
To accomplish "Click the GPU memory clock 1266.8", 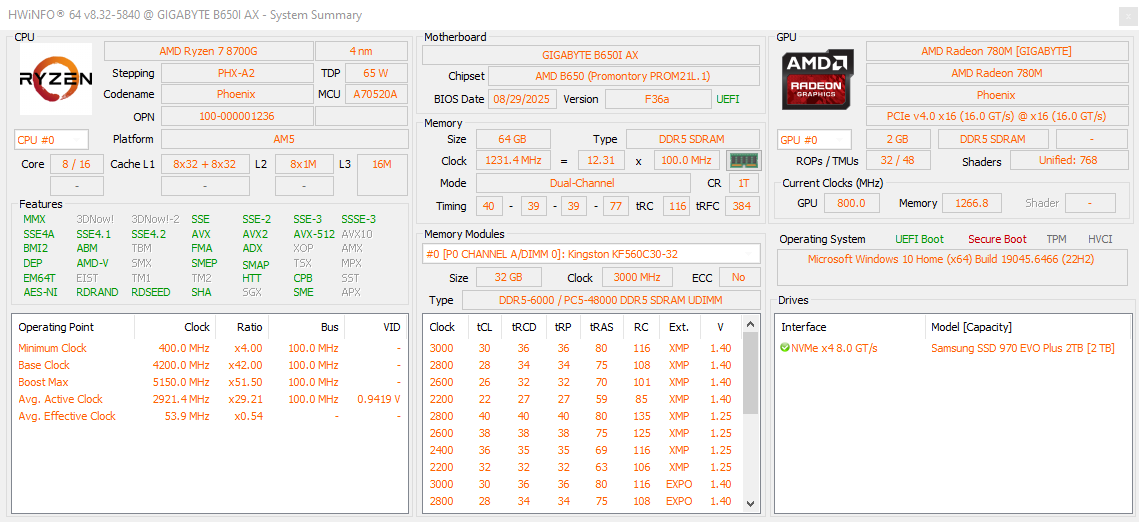I will (972, 203).
